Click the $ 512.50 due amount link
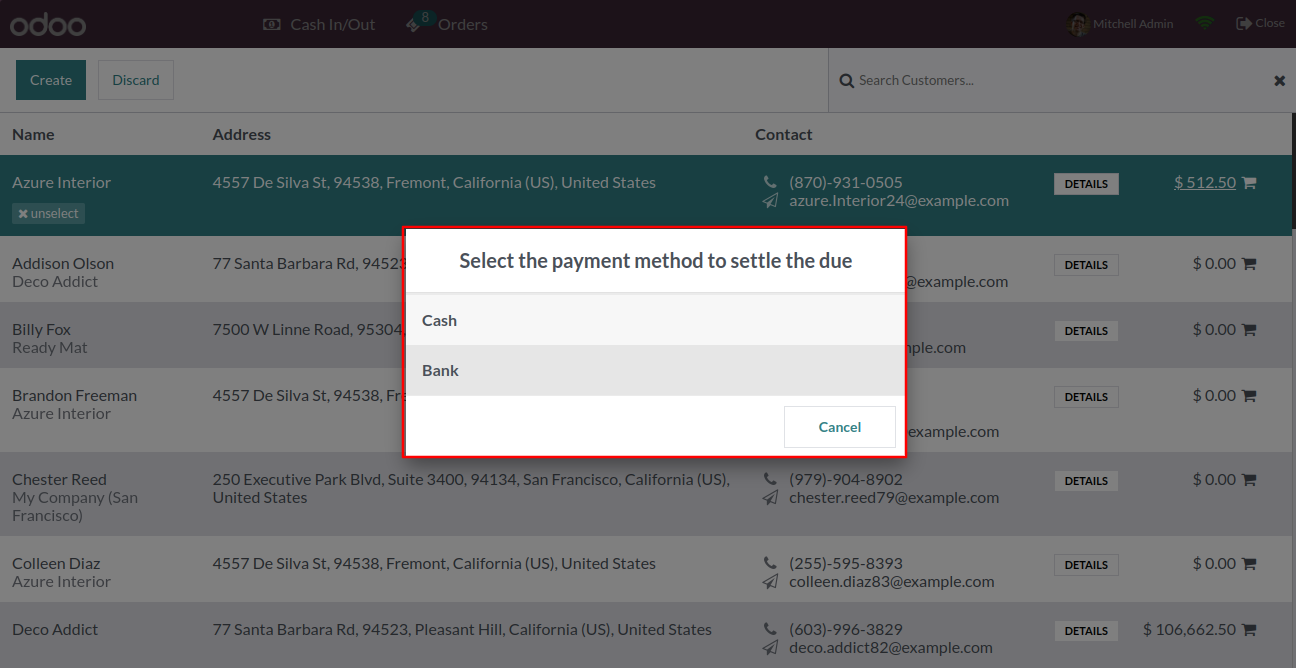The width and height of the screenshot is (1296, 668). 1205,183
